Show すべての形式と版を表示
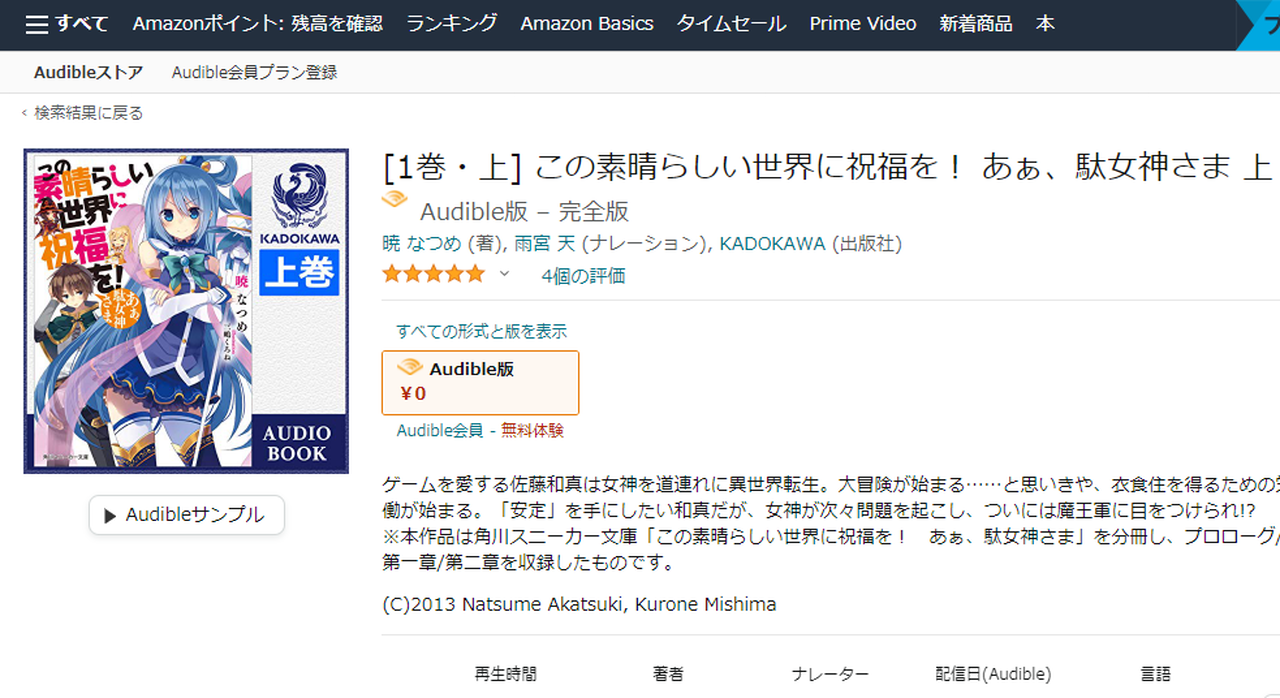Viewport: 1280px width, 698px height. point(481,331)
